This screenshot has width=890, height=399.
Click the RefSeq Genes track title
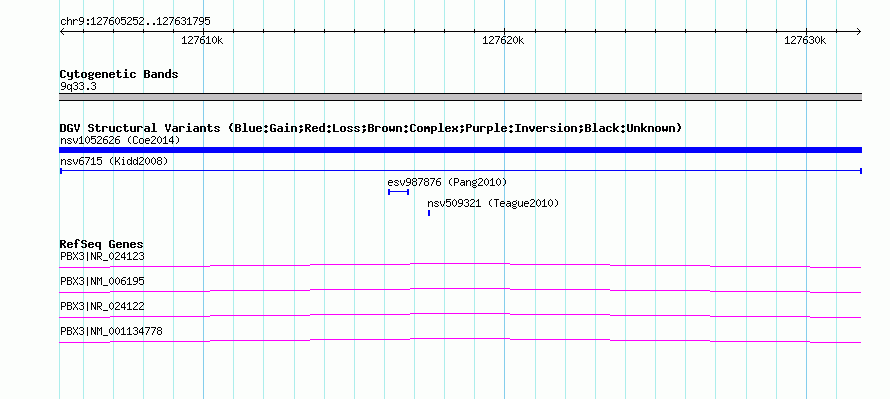click(x=102, y=245)
